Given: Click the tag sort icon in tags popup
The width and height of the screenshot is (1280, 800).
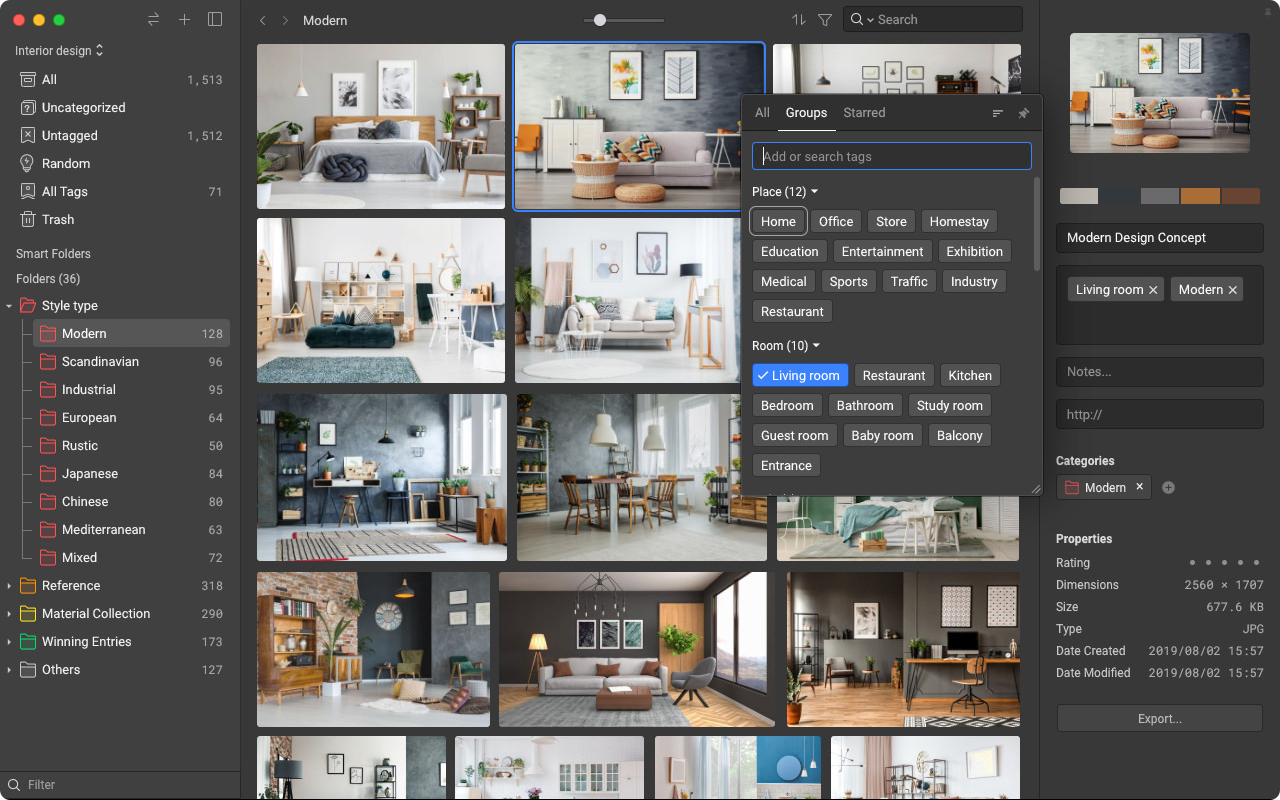Looking at the screenshot, I should (x=997, y=113).
